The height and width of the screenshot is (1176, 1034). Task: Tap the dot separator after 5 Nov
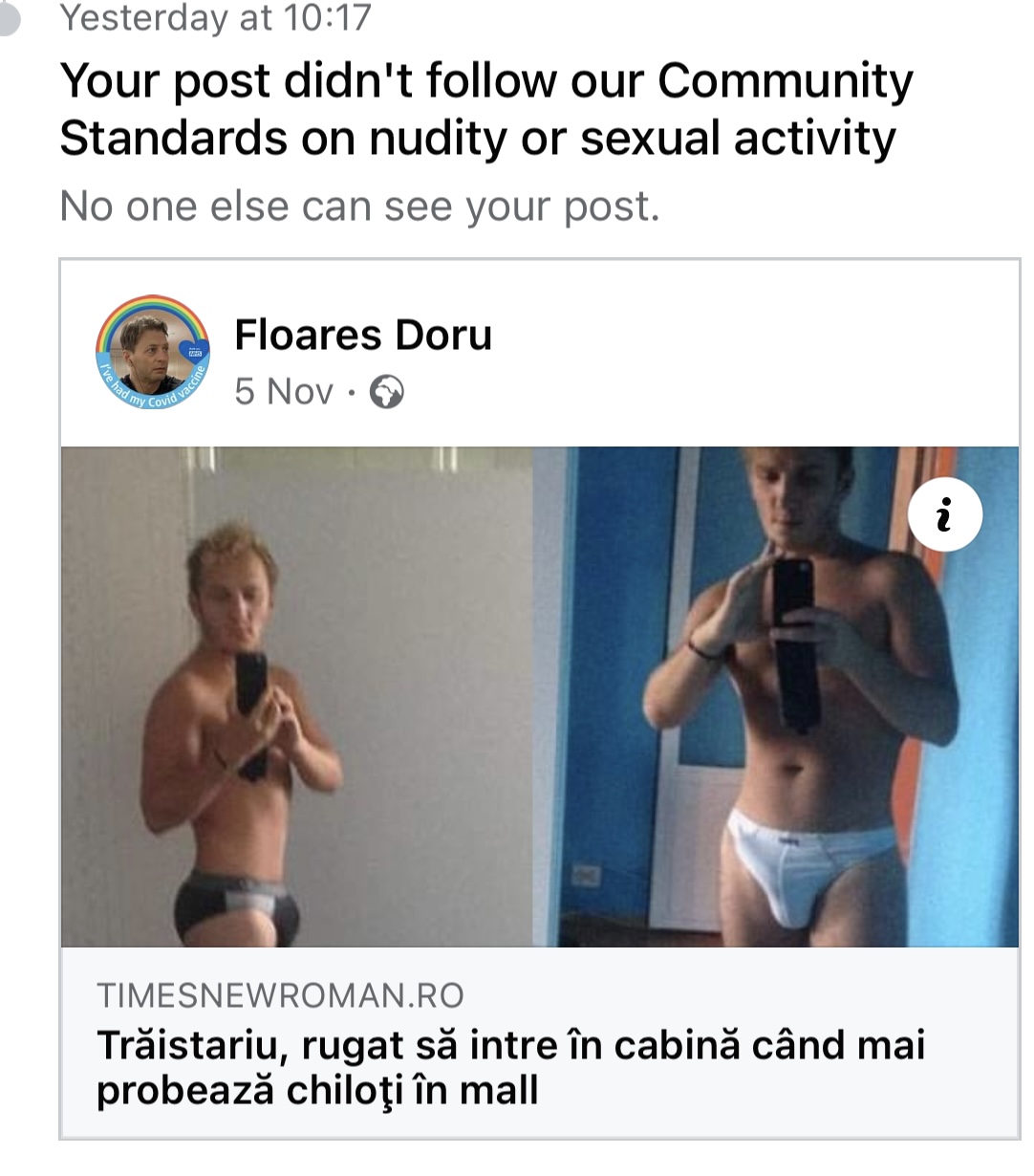pyautogui.click(x=351, y=392)
